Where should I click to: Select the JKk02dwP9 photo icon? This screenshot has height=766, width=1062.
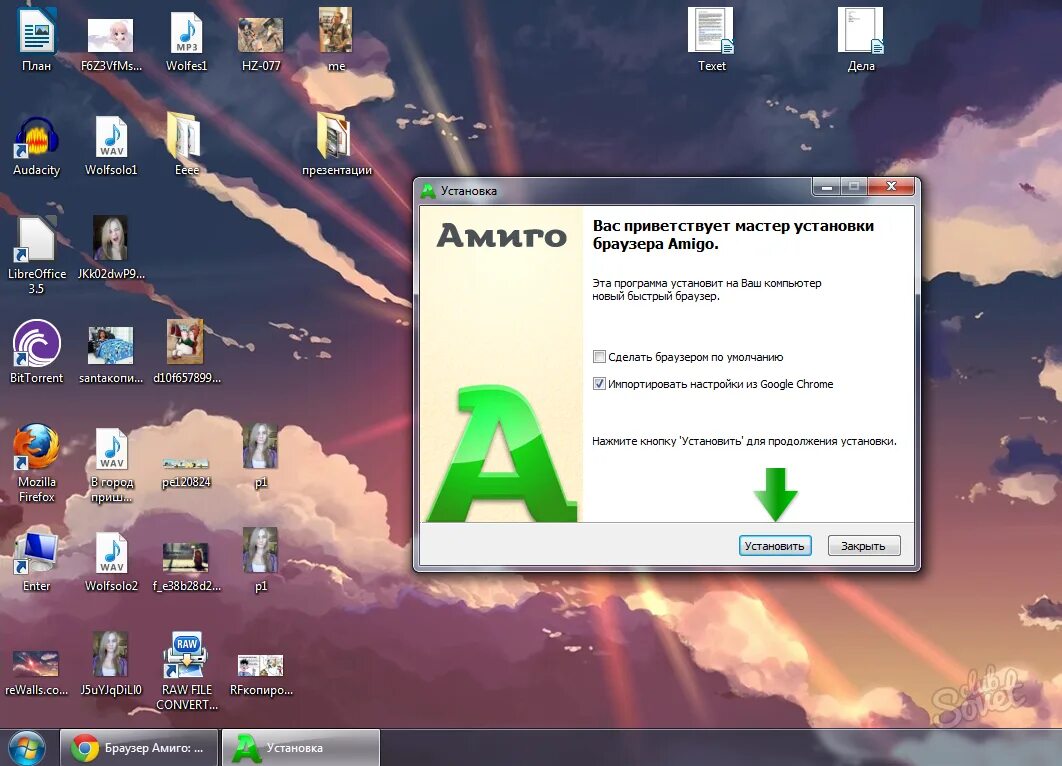(110, 238)
